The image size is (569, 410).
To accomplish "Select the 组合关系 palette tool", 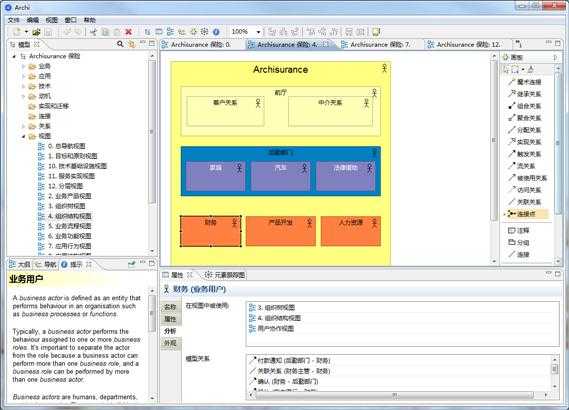I will click(x=525, y=106).
